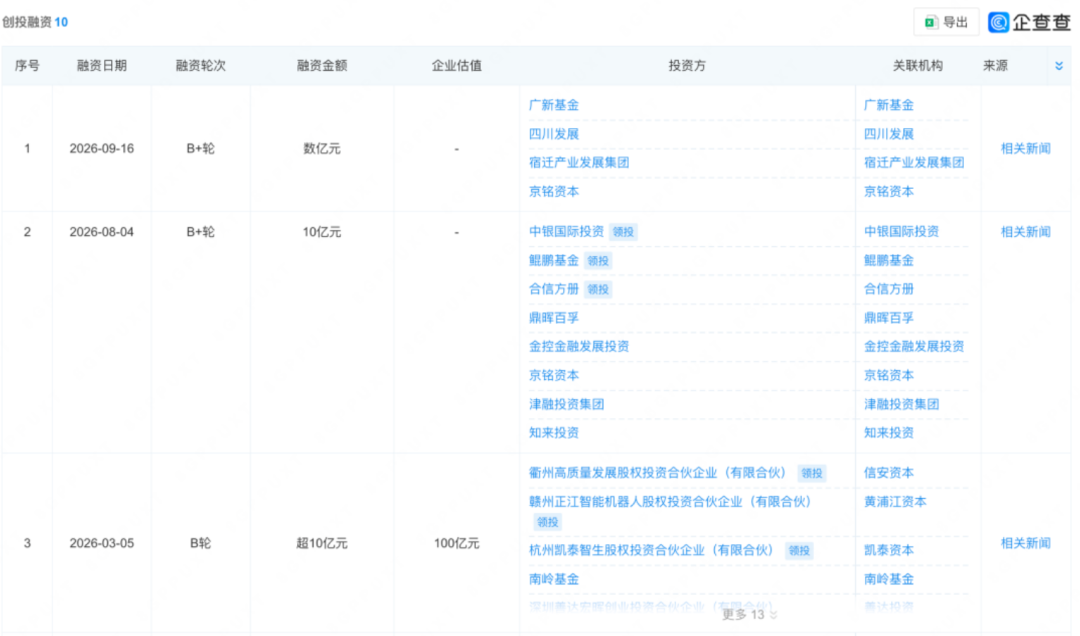Open investor 津融投资集团 in 投资方 column
Image resolution: width=1080 pixels, height=636 pixels.
point(566,404)
